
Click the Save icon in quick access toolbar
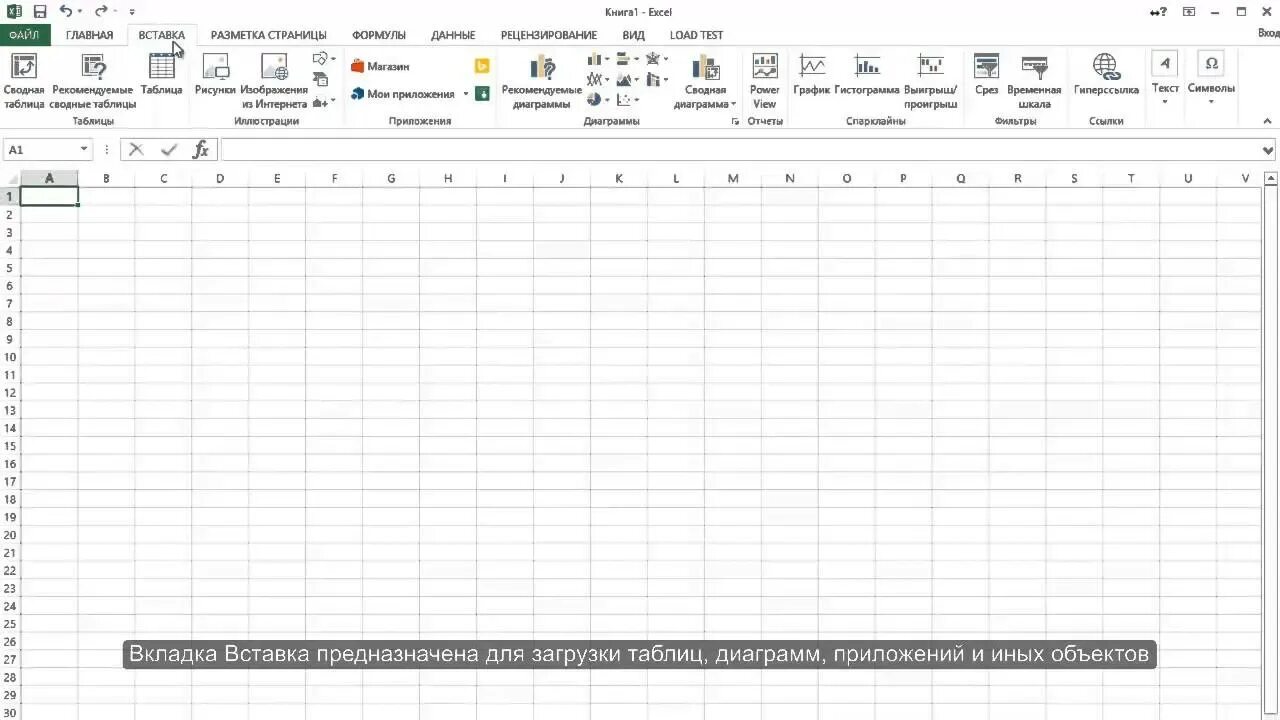coord(40,12)
